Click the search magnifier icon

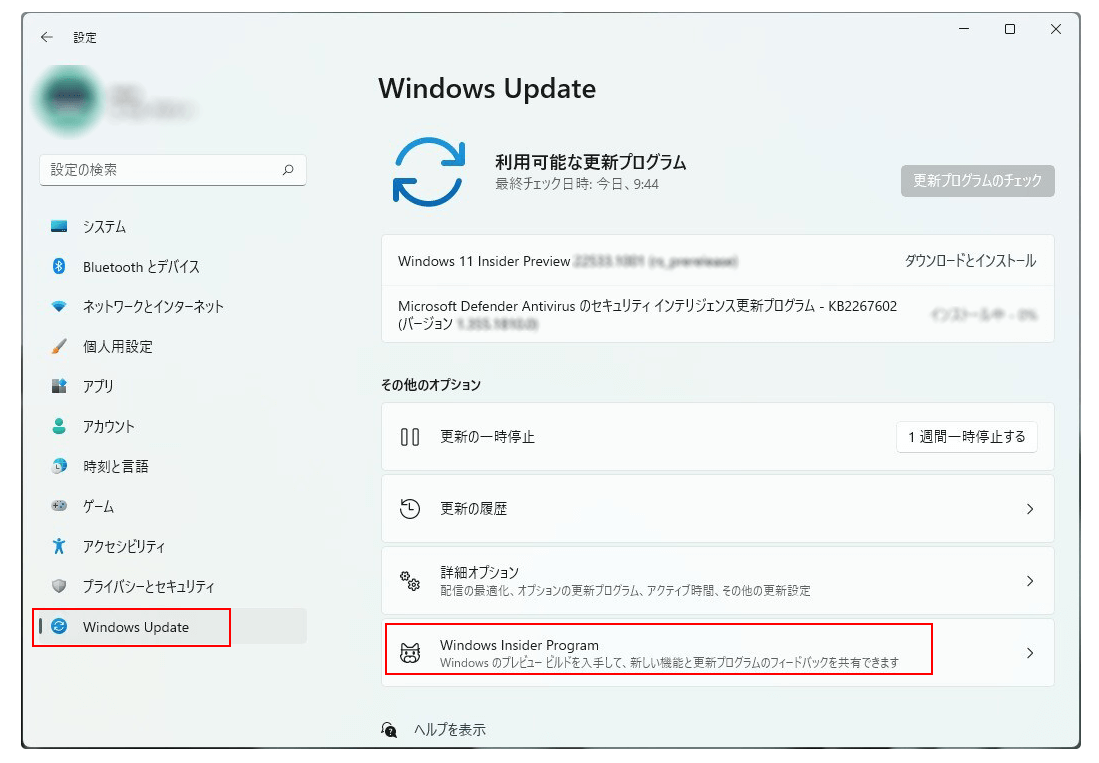[x=288, y=170]
